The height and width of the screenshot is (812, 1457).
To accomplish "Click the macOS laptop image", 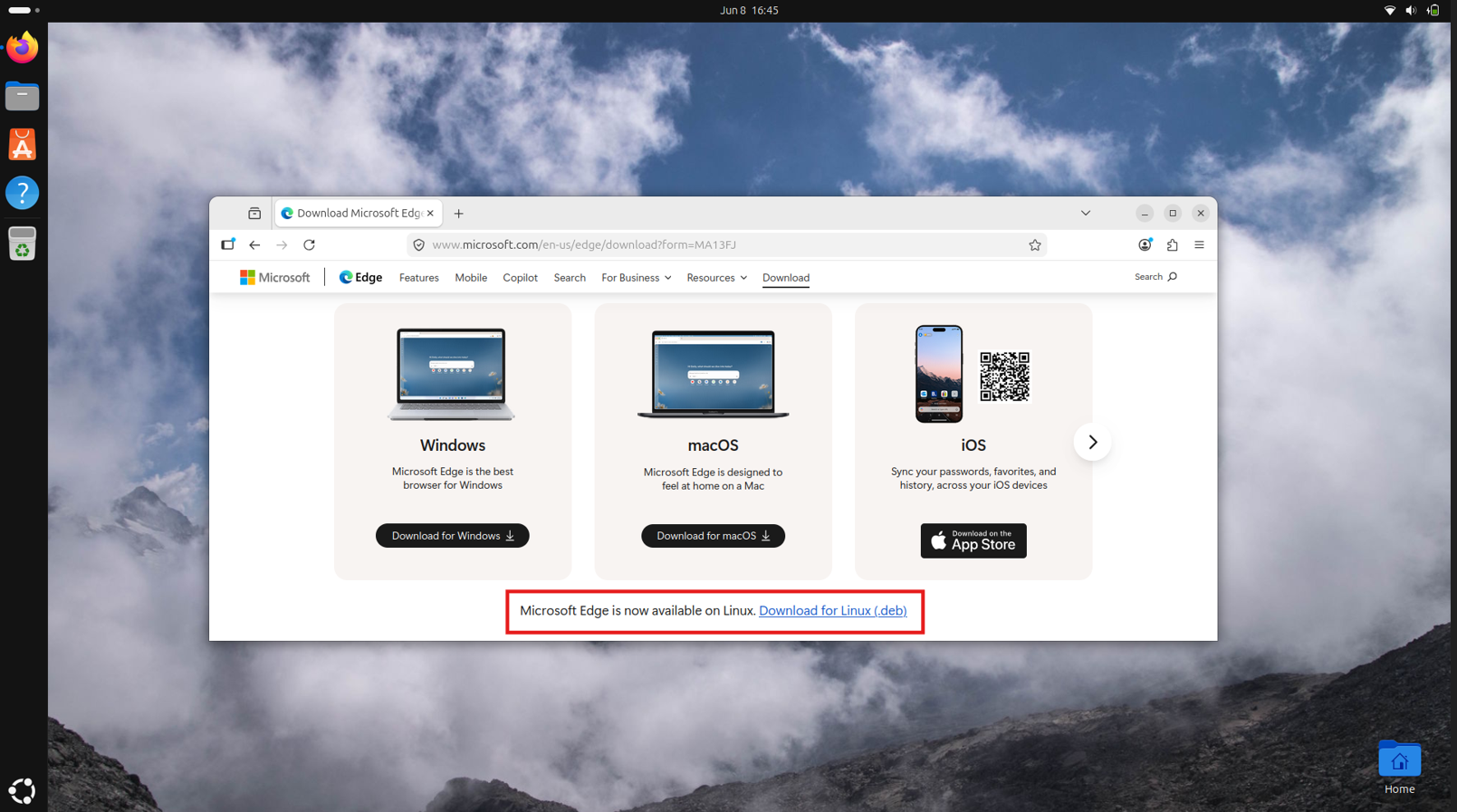I will (x=713, y=374).
